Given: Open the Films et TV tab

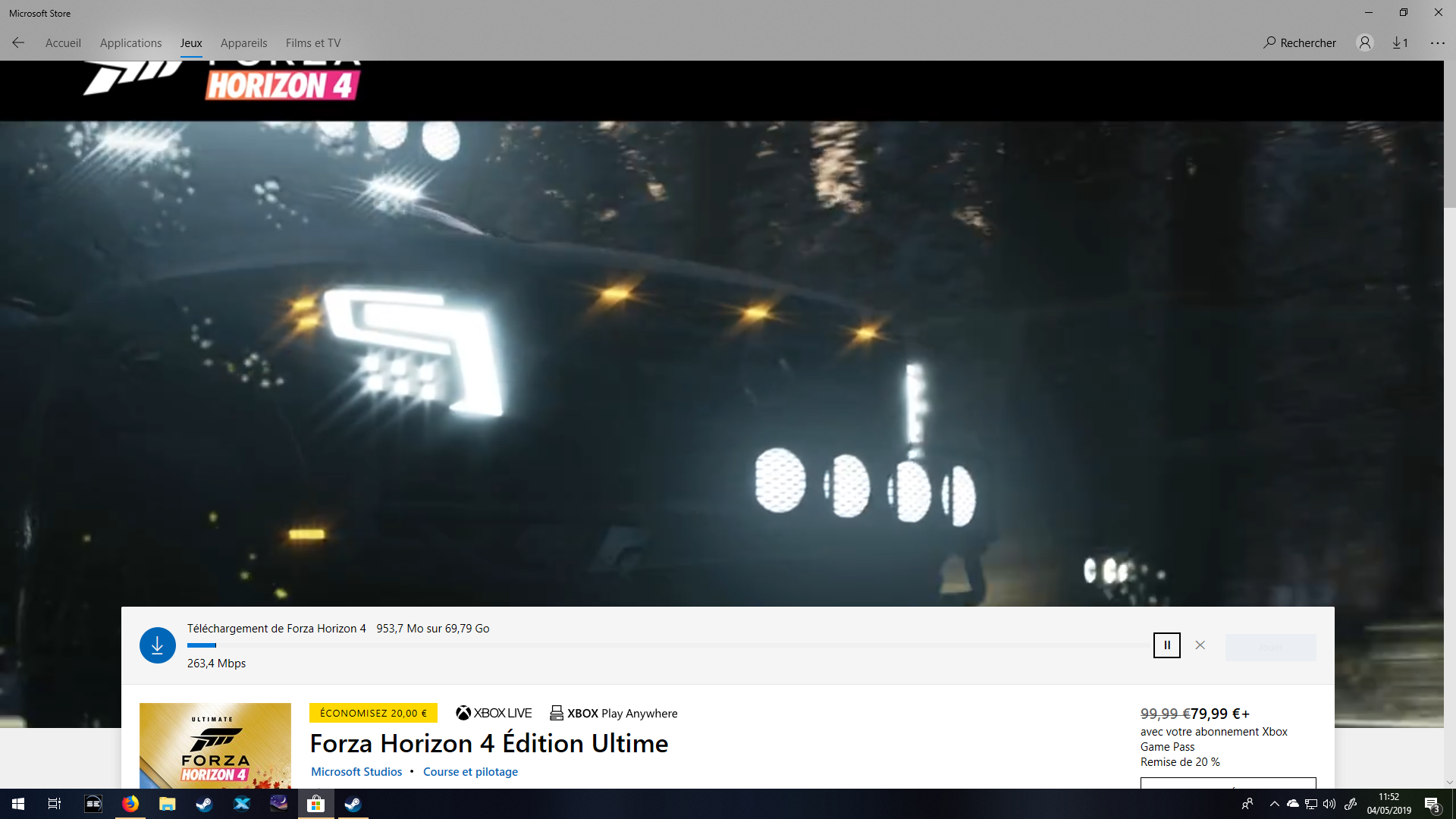Looking at the screenshot, I should point(313,43).
